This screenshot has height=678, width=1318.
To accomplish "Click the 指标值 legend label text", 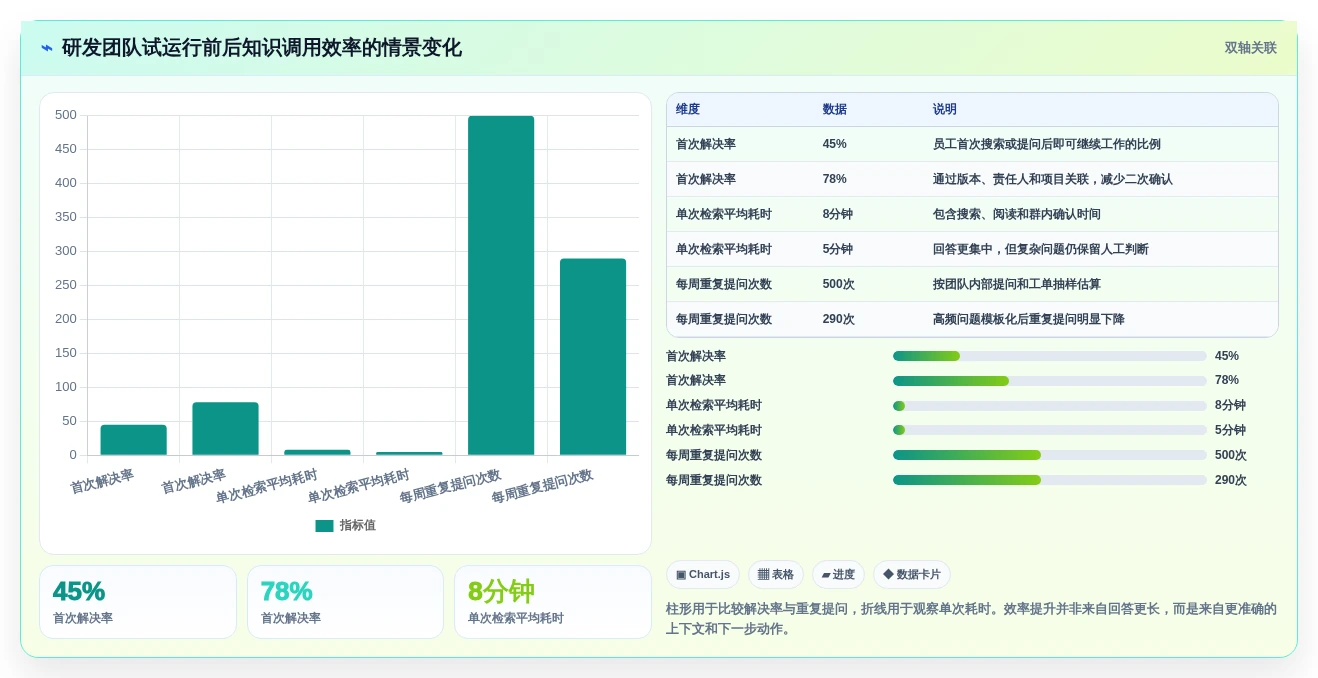I will [x=358, y=525].
